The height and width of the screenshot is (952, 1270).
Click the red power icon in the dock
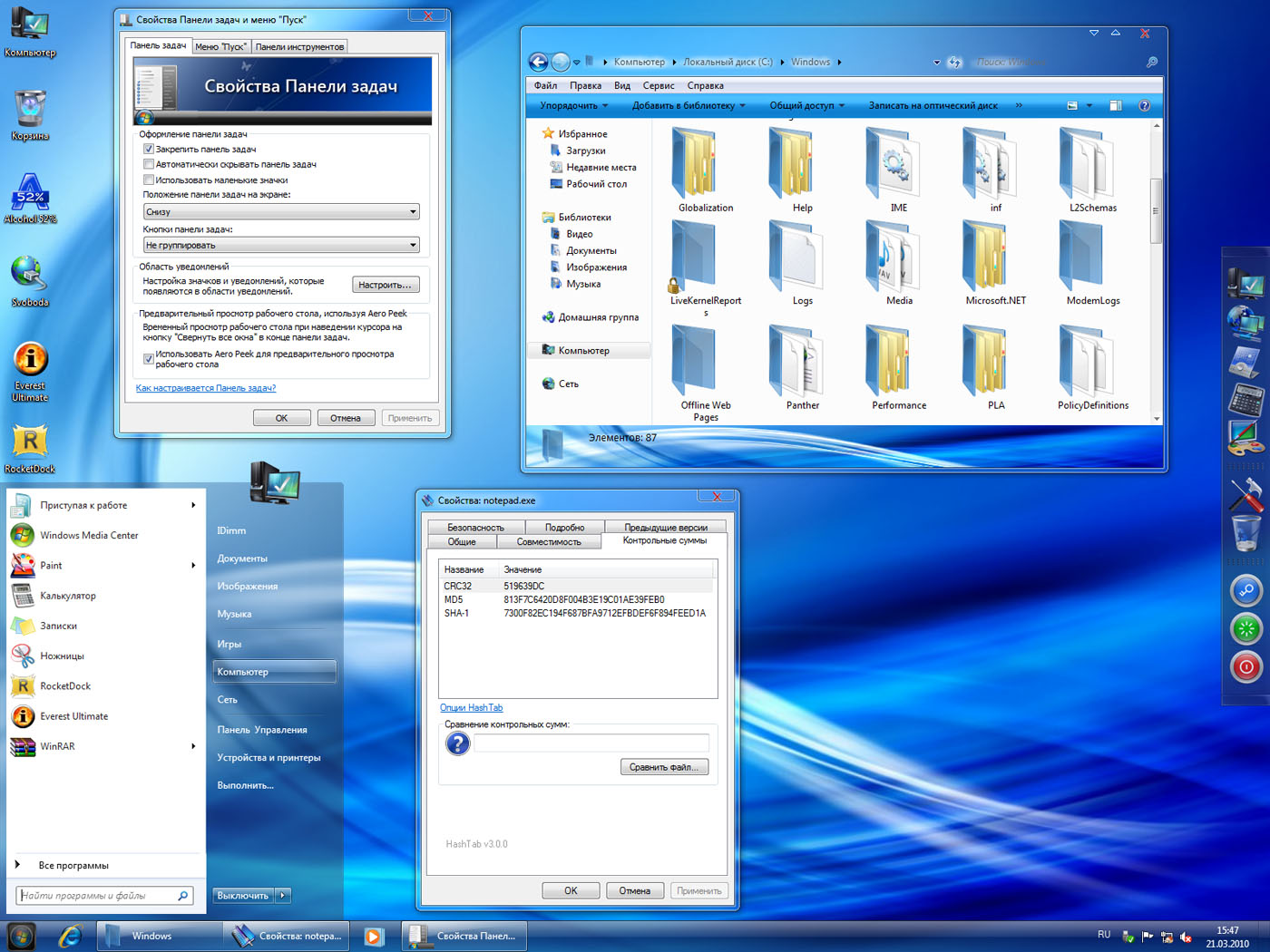click(x=1246, y=667)
